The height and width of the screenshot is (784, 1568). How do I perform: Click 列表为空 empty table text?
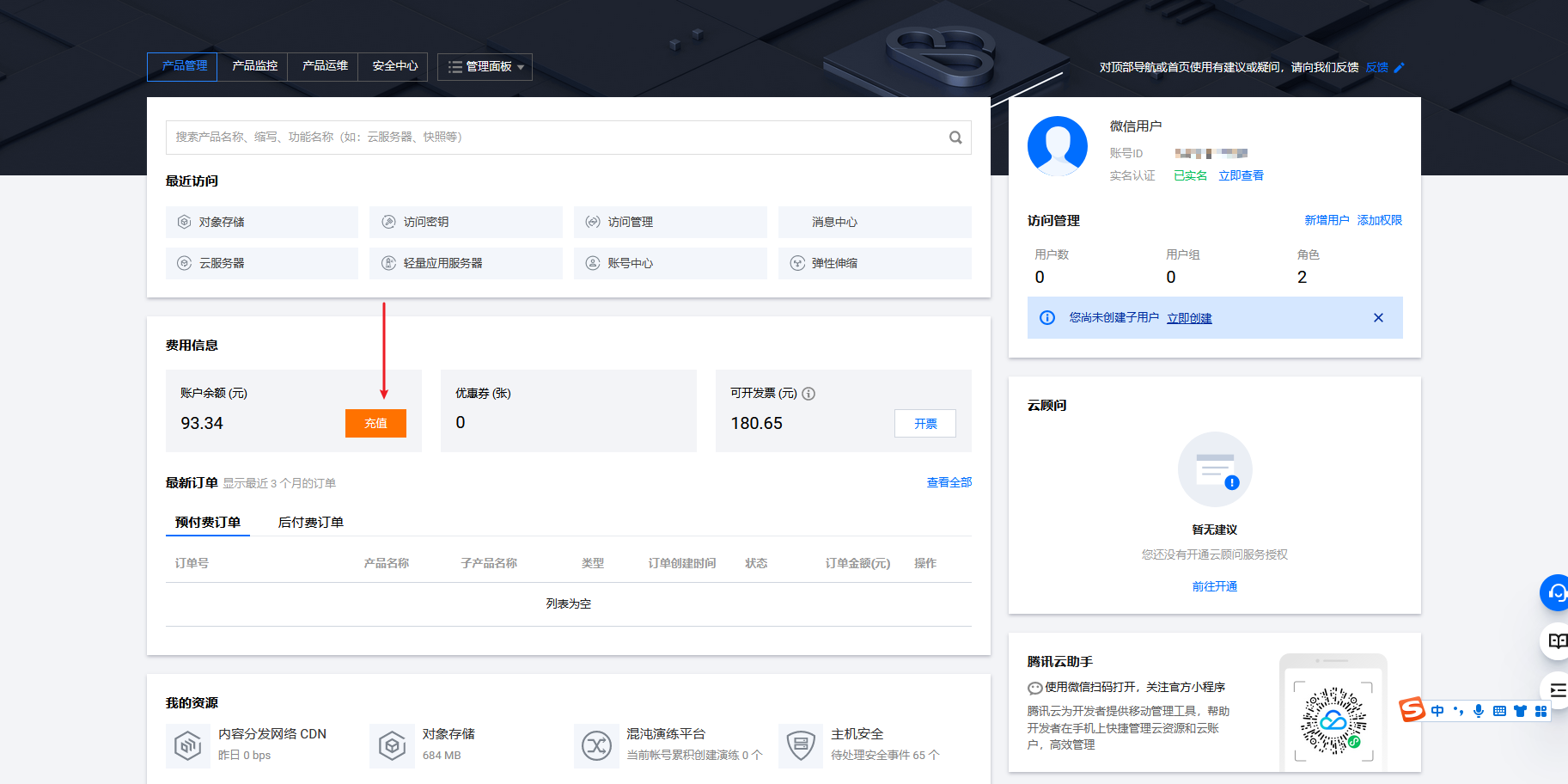coord(569,604)
